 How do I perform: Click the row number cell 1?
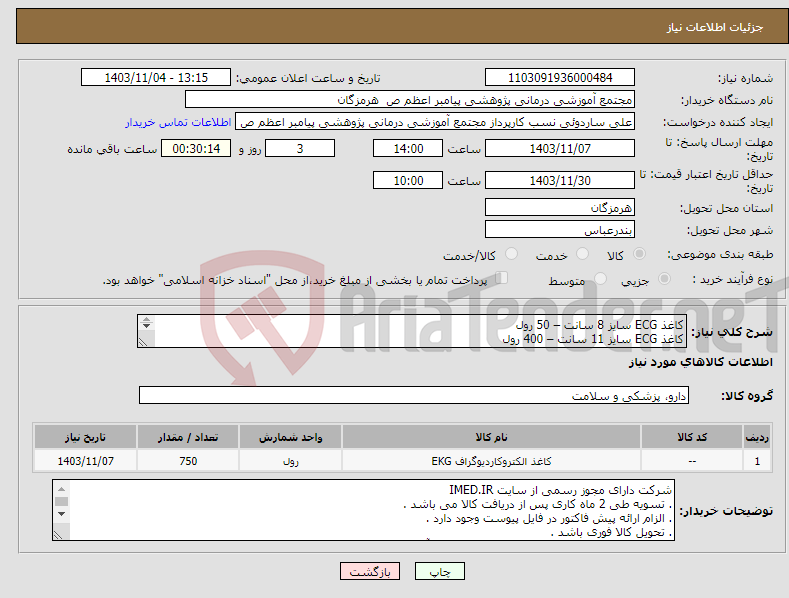pyautogui.click(x=757, y=461)
